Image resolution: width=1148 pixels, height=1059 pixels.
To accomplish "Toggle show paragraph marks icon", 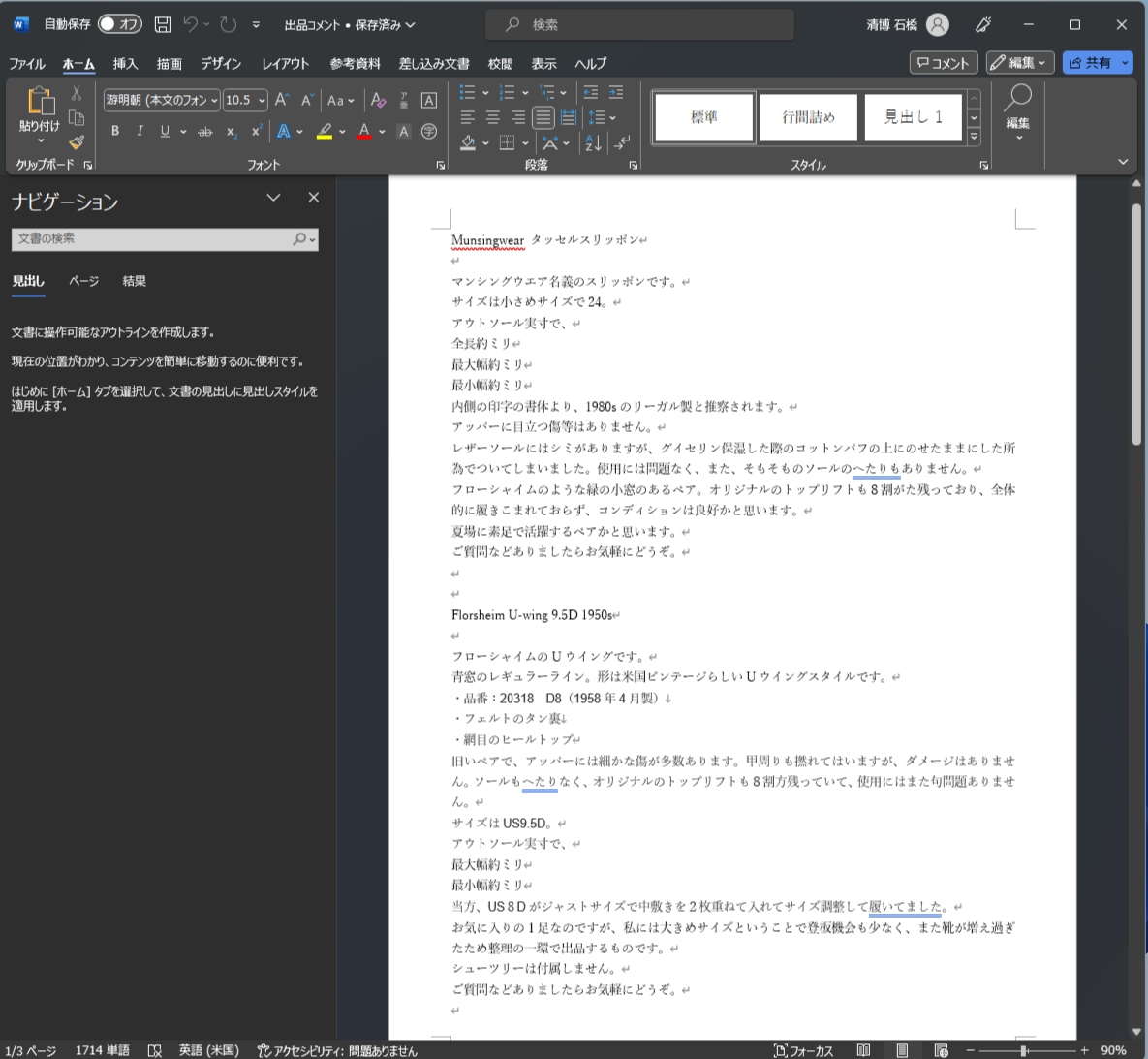I will (x=622, y=142).
